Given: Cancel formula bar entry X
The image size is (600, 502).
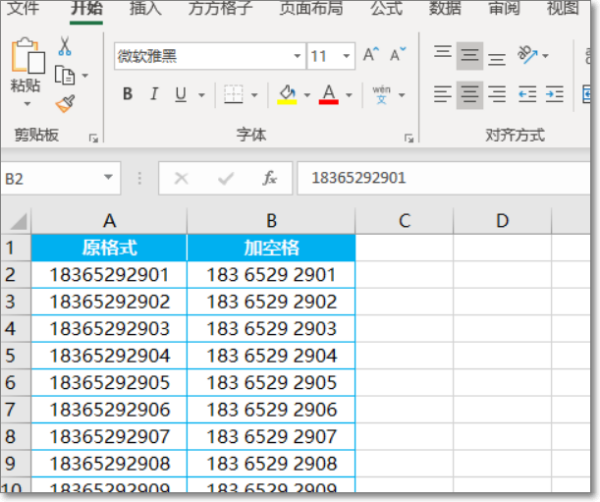Looking at the screenshot, I should [x=181, y=178].
